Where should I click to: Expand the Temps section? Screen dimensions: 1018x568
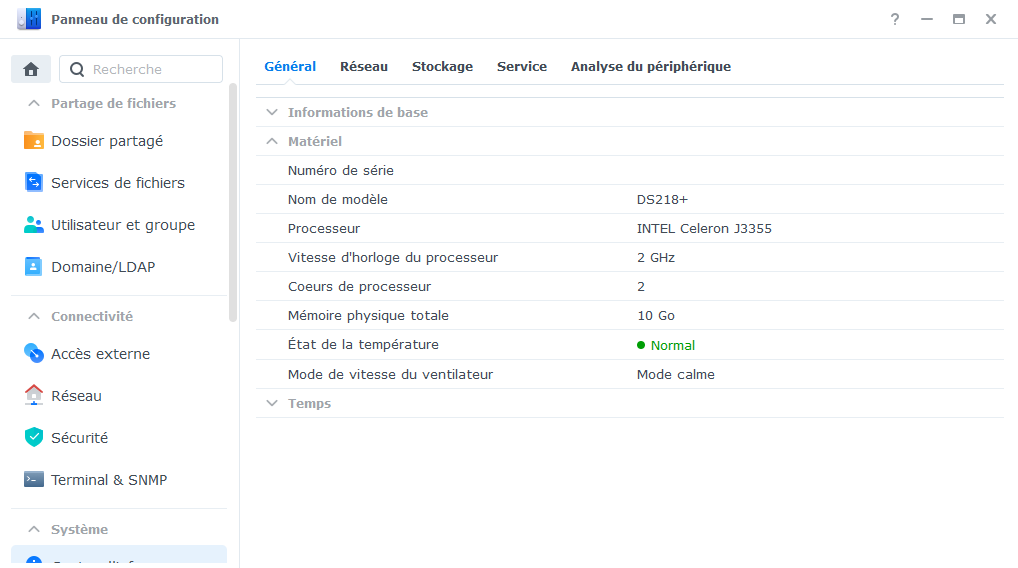[272, 404]
